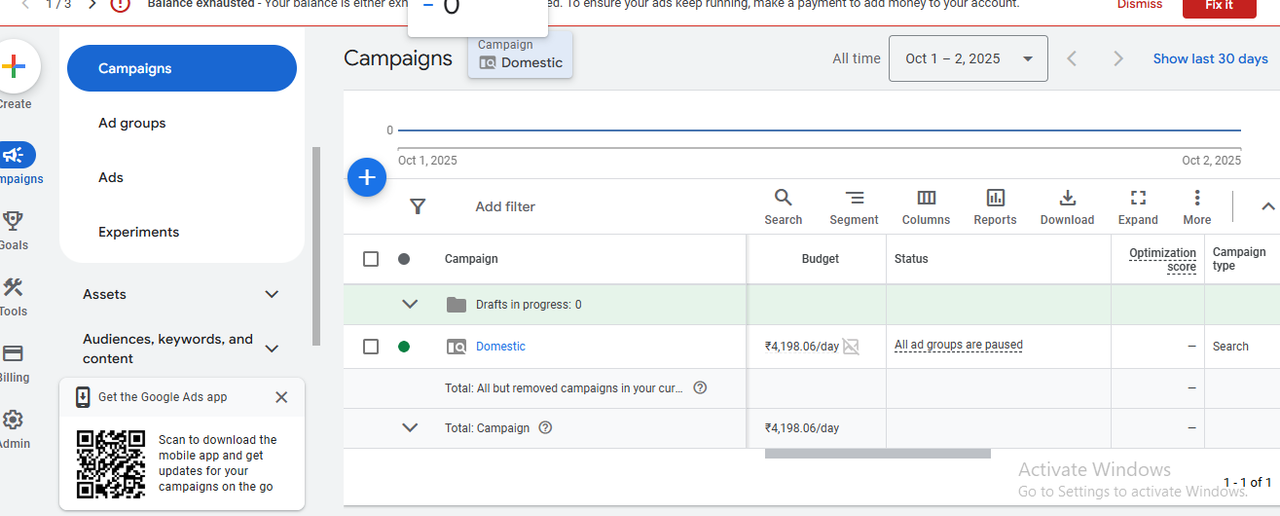Screen dimensions: 1280x516
Task: Click help icon next to Total: Campaign
Action: coord(545,428)
